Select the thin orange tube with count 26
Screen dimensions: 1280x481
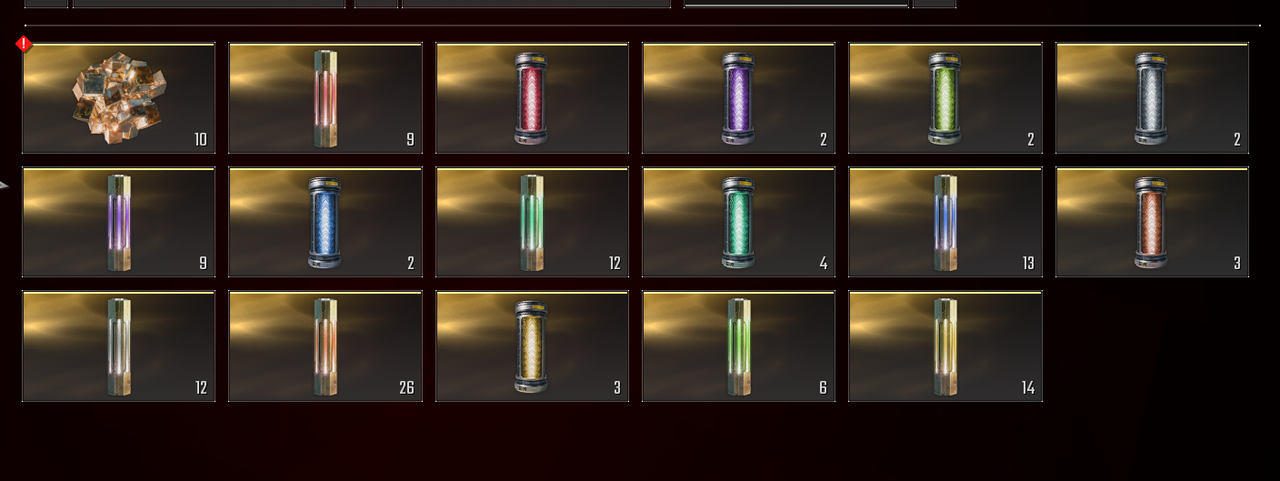click(325, 346)
